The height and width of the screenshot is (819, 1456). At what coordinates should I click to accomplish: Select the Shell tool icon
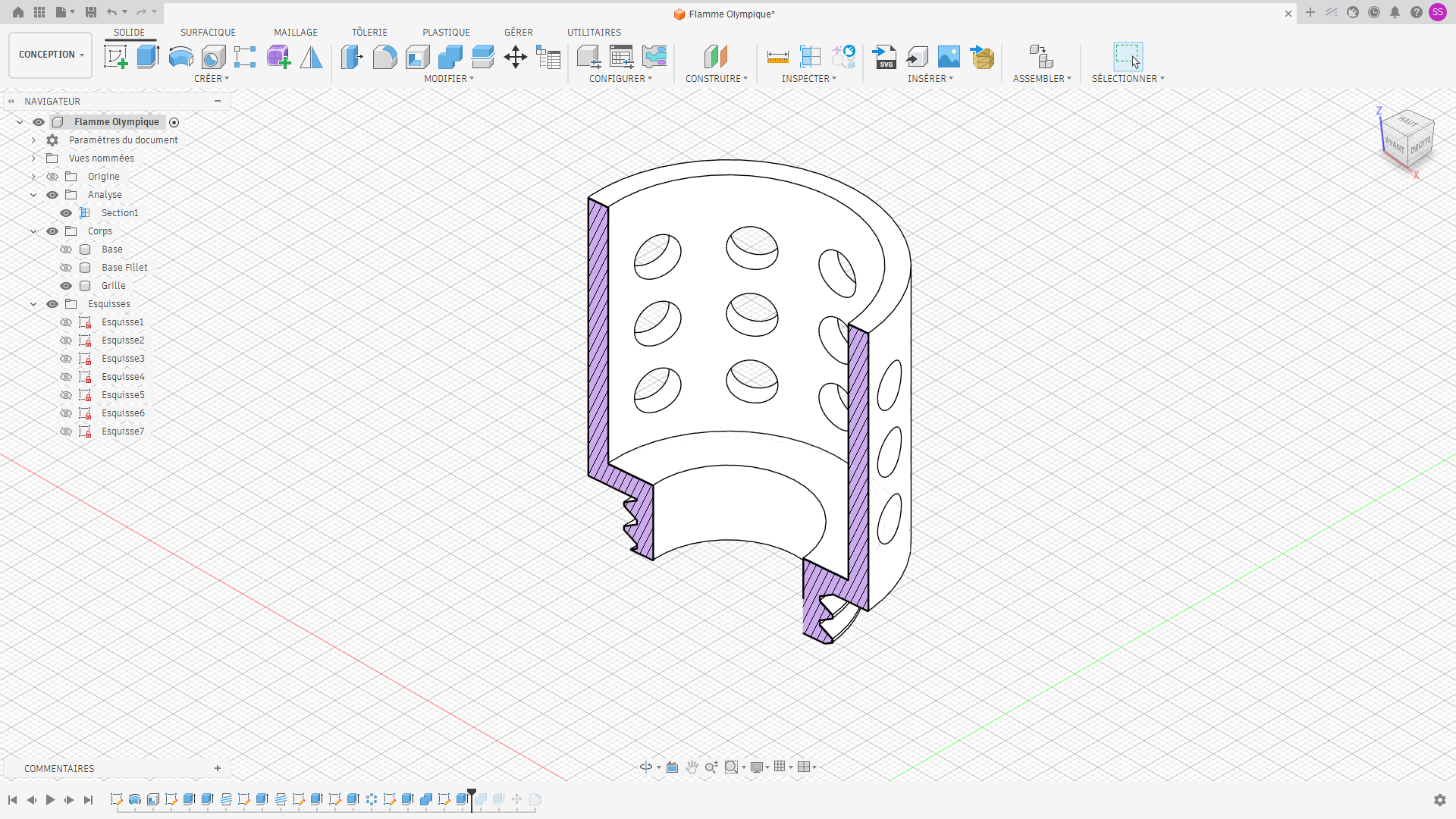coord(417,57)
